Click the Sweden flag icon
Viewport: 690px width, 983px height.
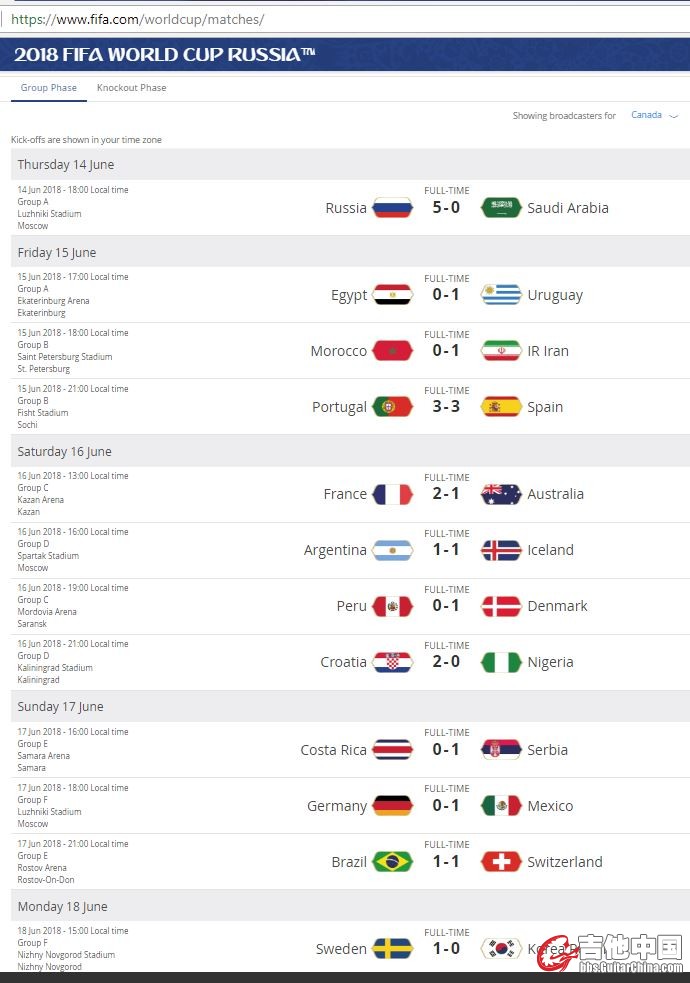(x=392, y=949)
